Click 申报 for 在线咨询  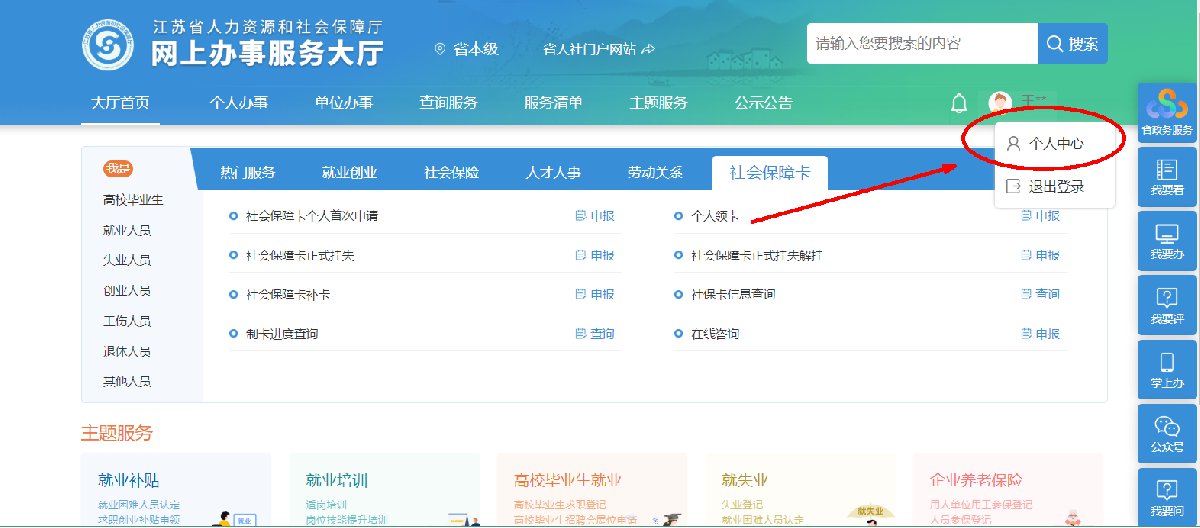pos(1040,333)
